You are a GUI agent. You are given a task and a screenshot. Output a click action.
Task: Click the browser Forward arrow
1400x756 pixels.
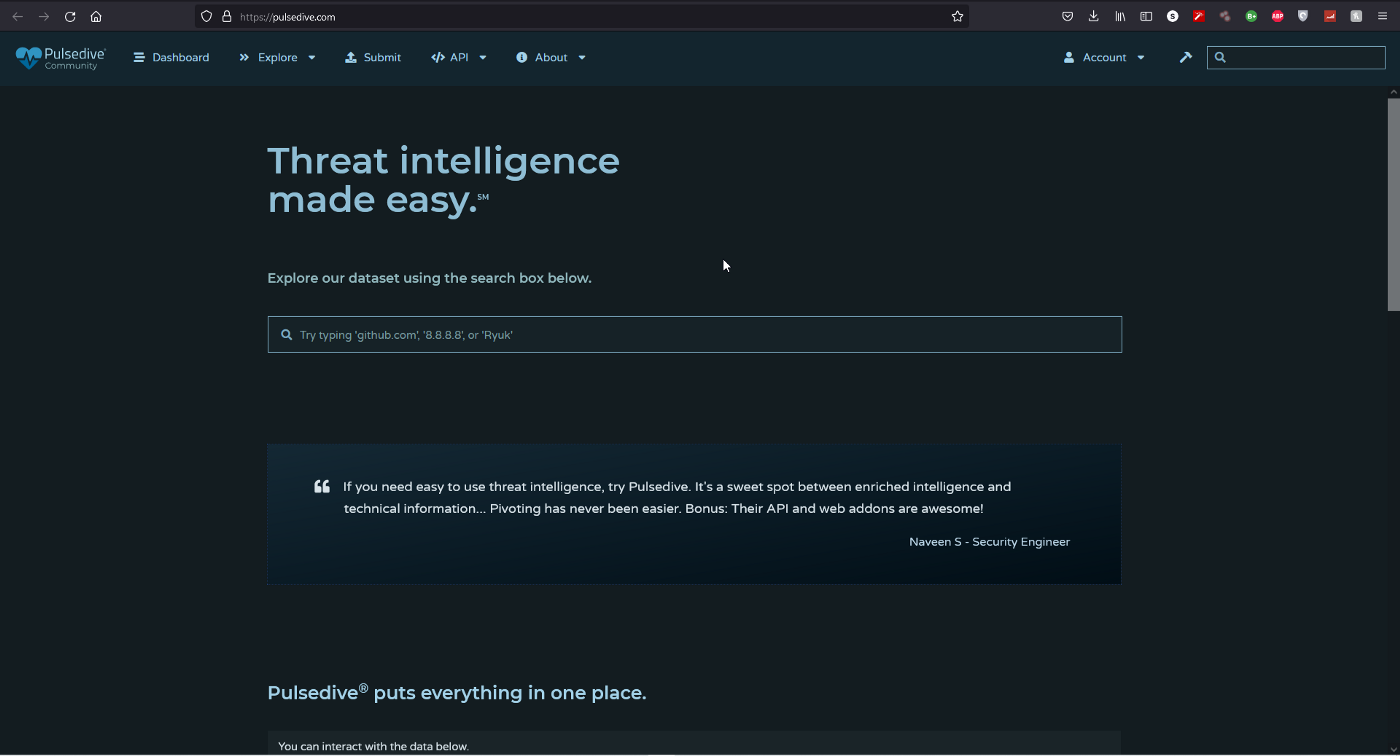coord(44,17)
